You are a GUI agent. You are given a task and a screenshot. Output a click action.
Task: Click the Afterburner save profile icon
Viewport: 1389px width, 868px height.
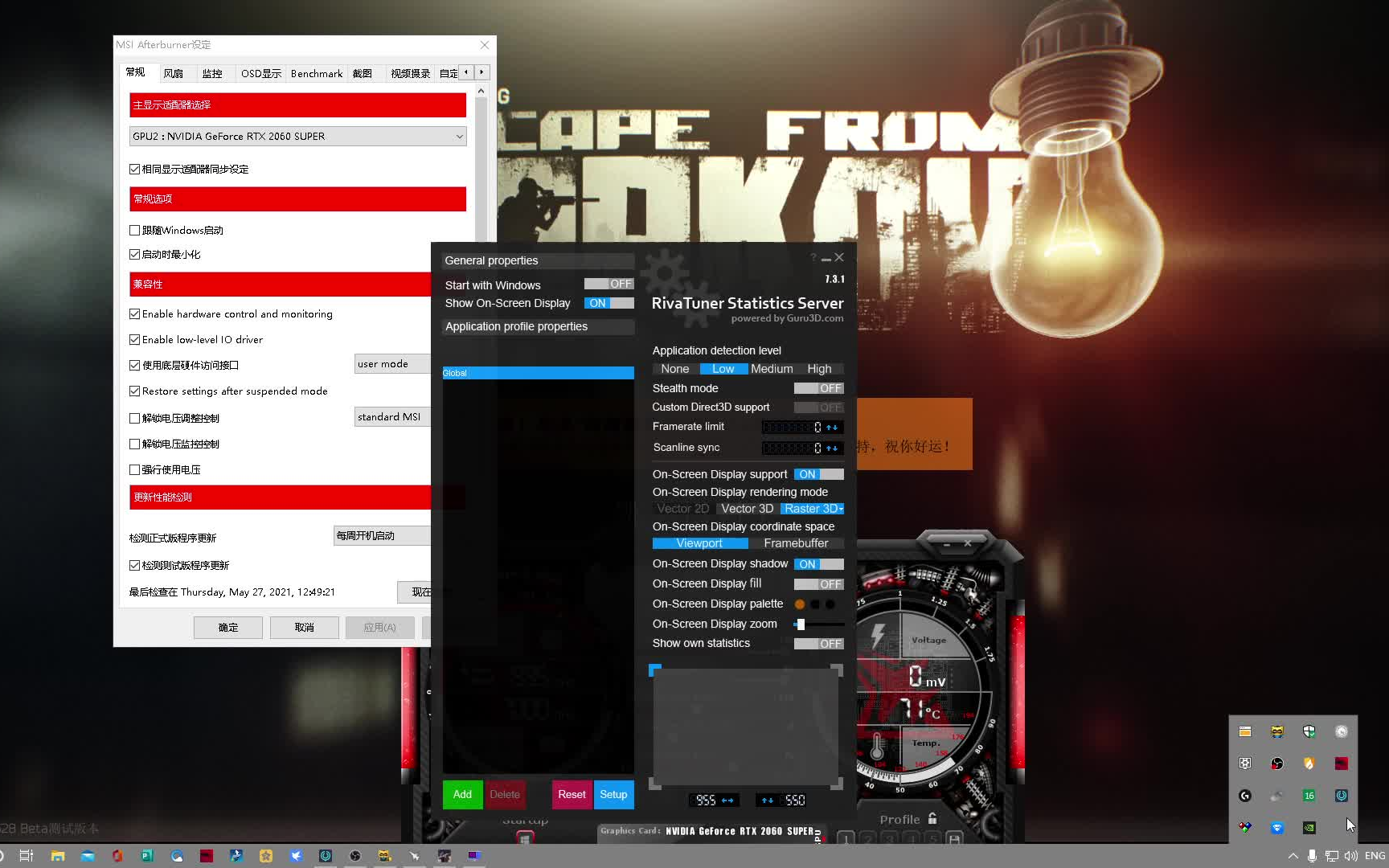954,838
